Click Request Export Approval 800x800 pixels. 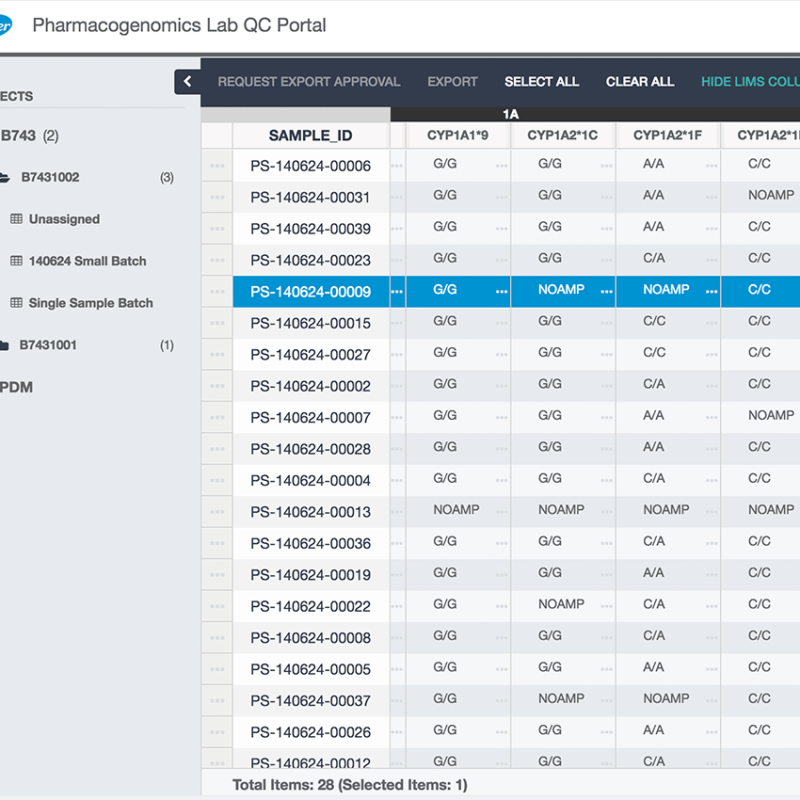[309, 82]
